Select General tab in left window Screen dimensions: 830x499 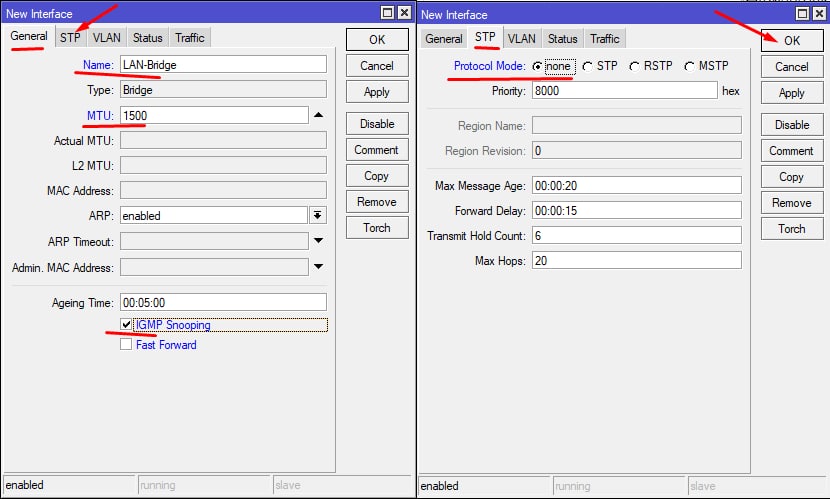tap(29, 36)
